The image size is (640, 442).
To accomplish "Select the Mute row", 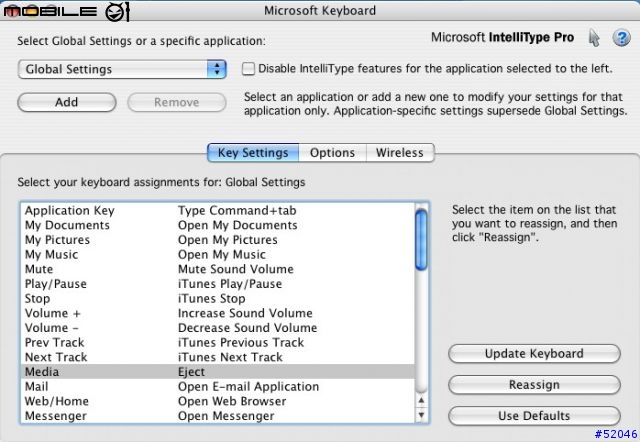I will click(218, 269).
